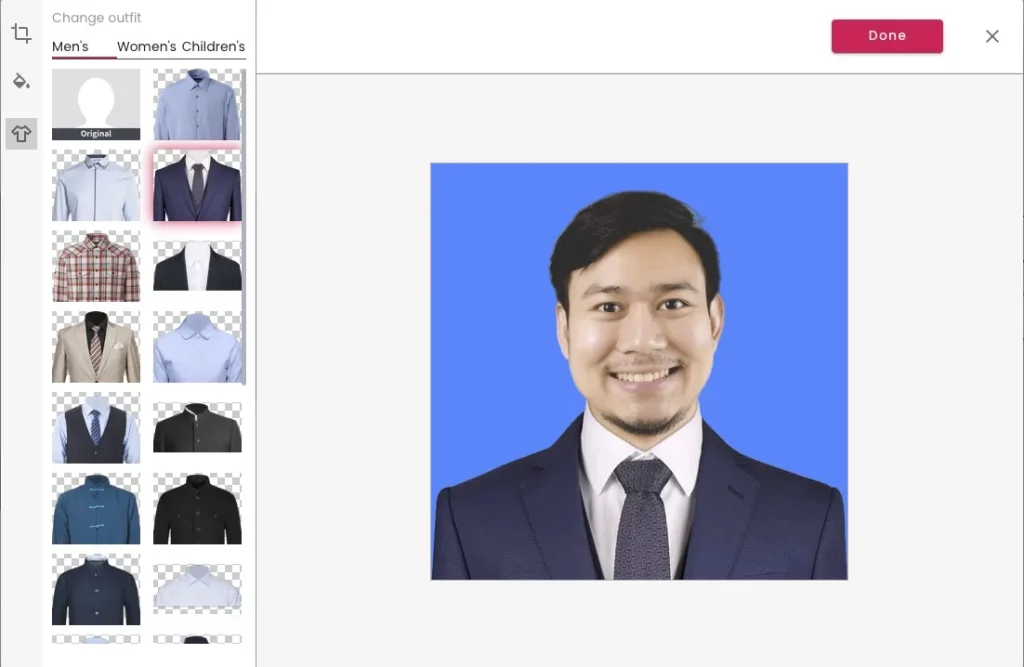Close the editor with the X icon

tap(992, 36)
